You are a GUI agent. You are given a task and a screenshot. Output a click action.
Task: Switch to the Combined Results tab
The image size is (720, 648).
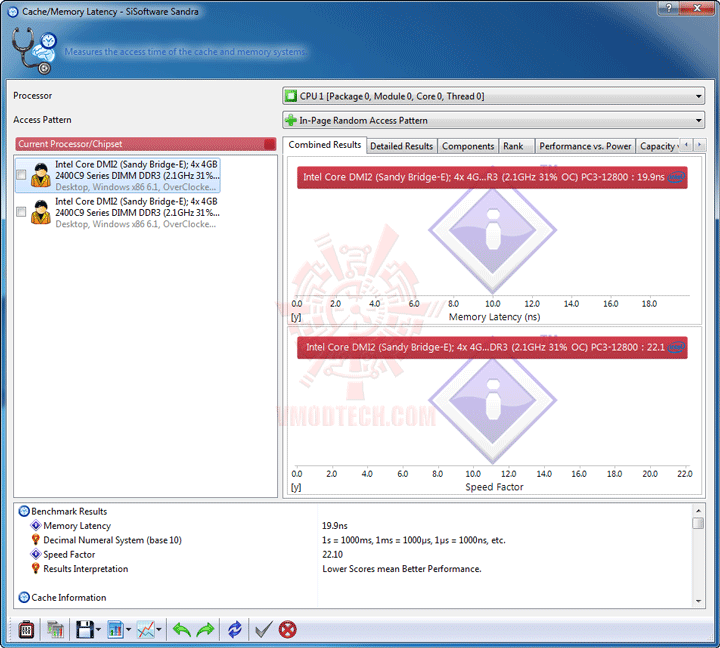[x=325, y=145]
